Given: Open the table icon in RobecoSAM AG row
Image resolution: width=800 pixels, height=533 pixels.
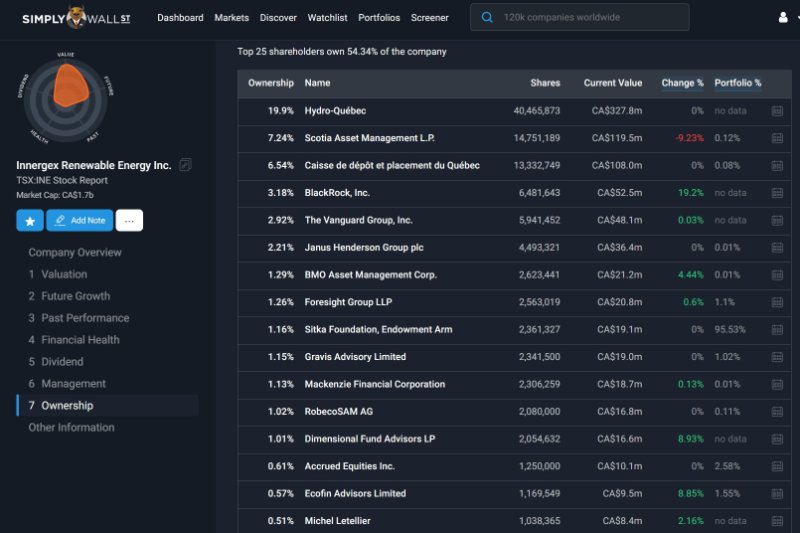Looking at the screenshot, I should pos(777,412).
